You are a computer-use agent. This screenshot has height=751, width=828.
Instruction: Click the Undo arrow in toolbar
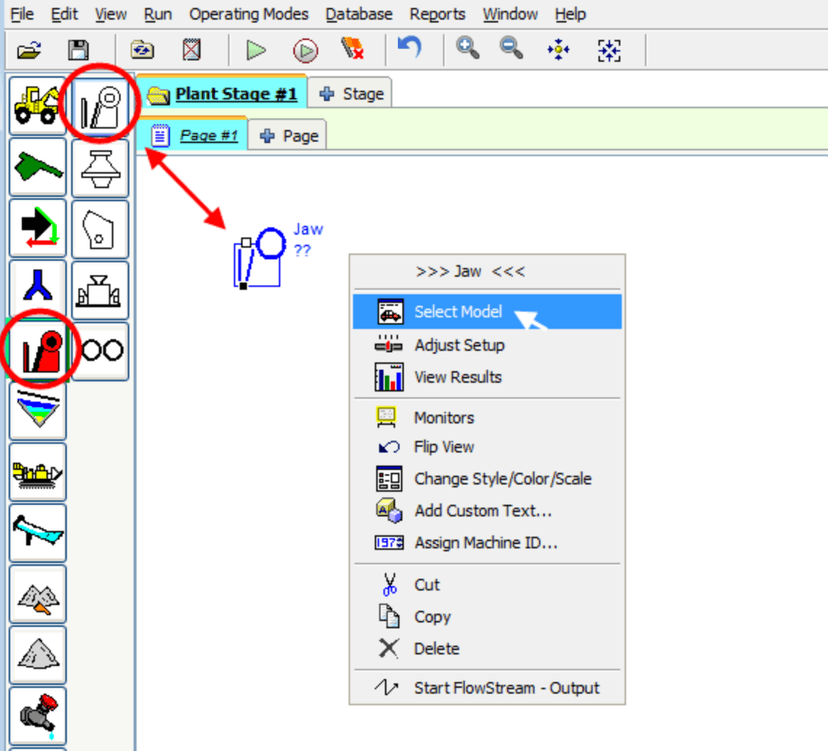point(409,49)
